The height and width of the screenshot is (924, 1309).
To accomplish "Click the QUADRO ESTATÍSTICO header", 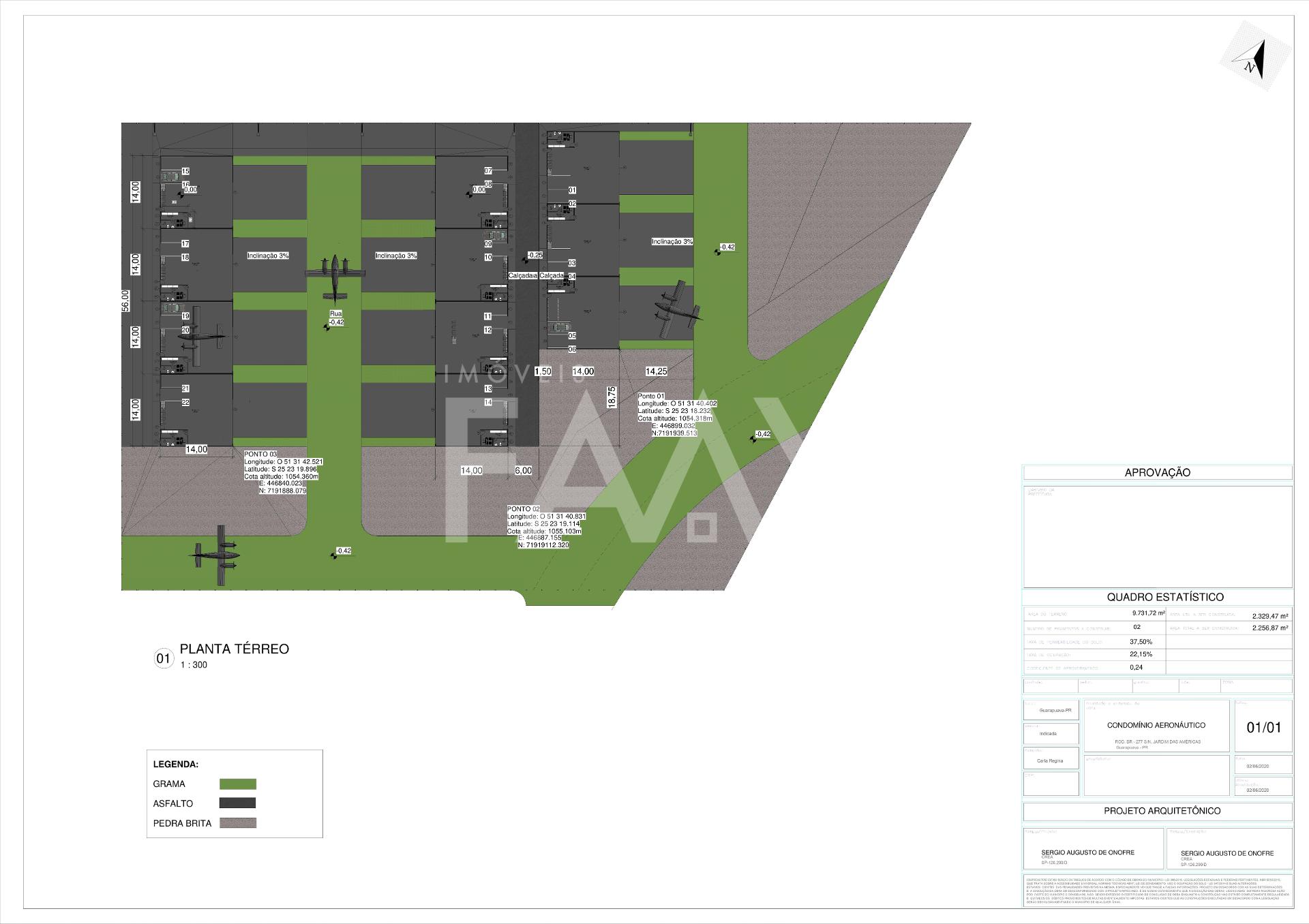I will [x=1165, y=597].
